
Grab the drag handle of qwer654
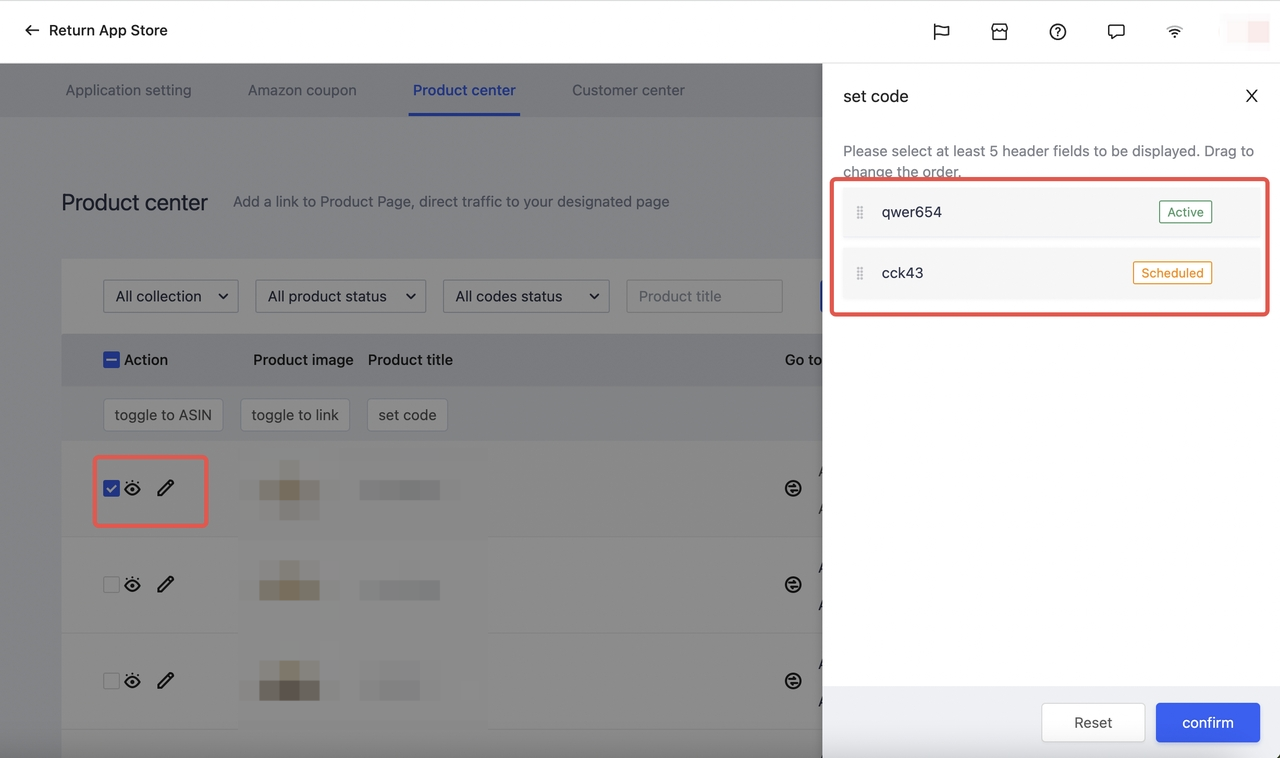click(860, 212)
